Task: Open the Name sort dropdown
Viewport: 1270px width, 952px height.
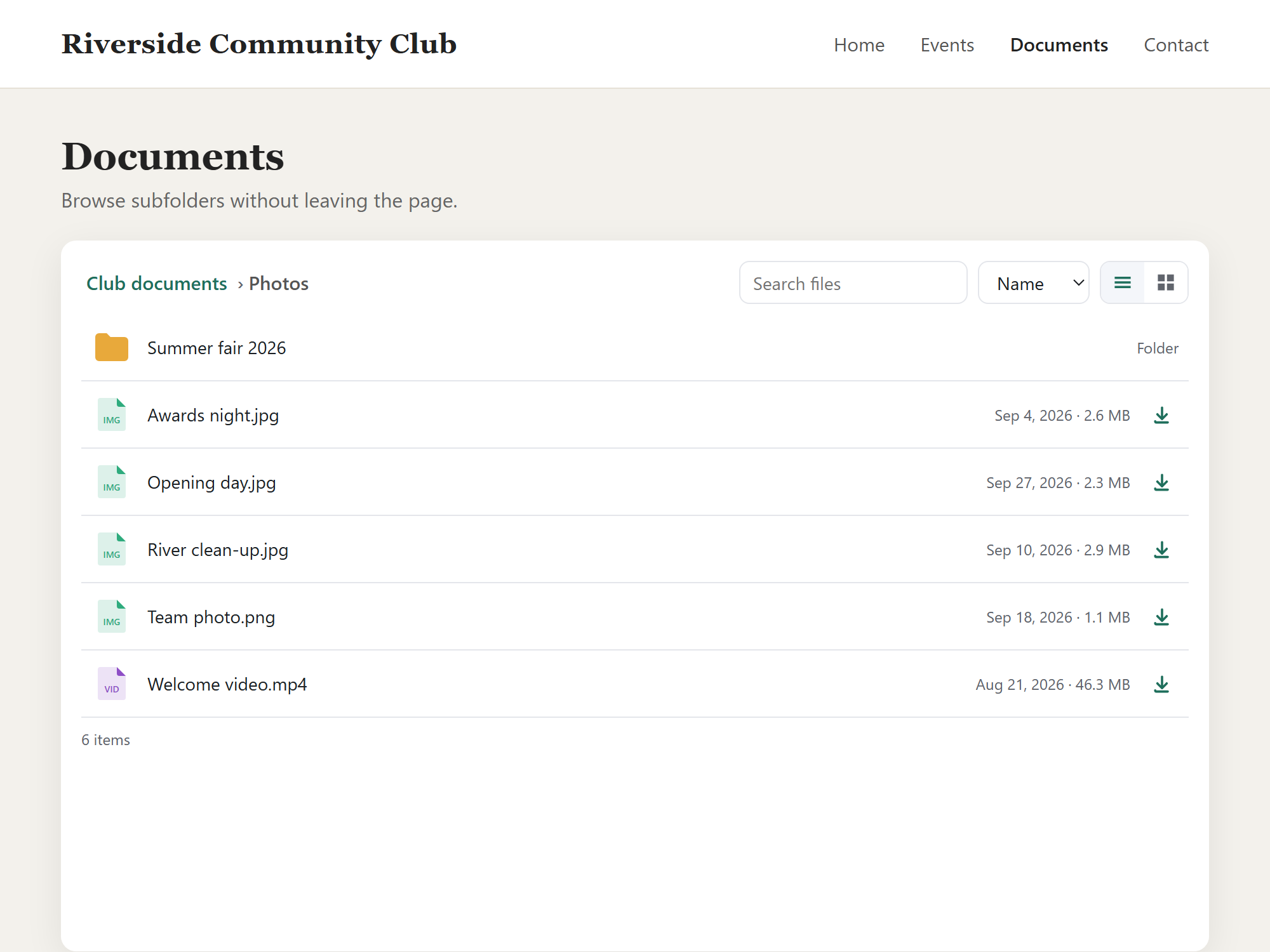Action: [x=1034, y=283]
